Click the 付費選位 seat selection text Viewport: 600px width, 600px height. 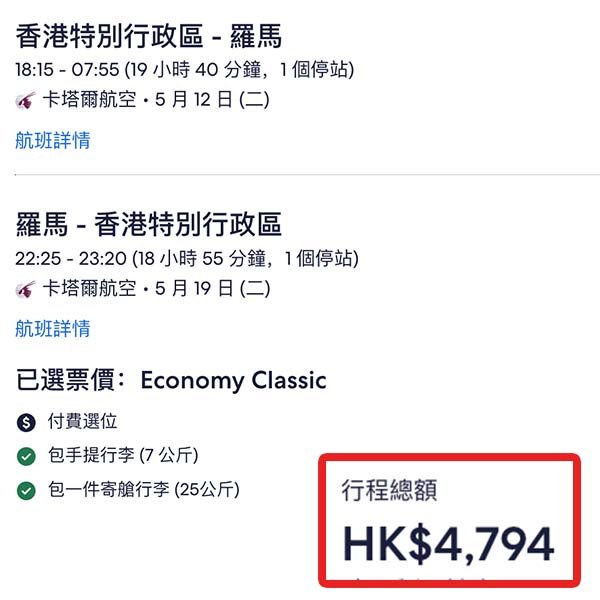(81, 422)
